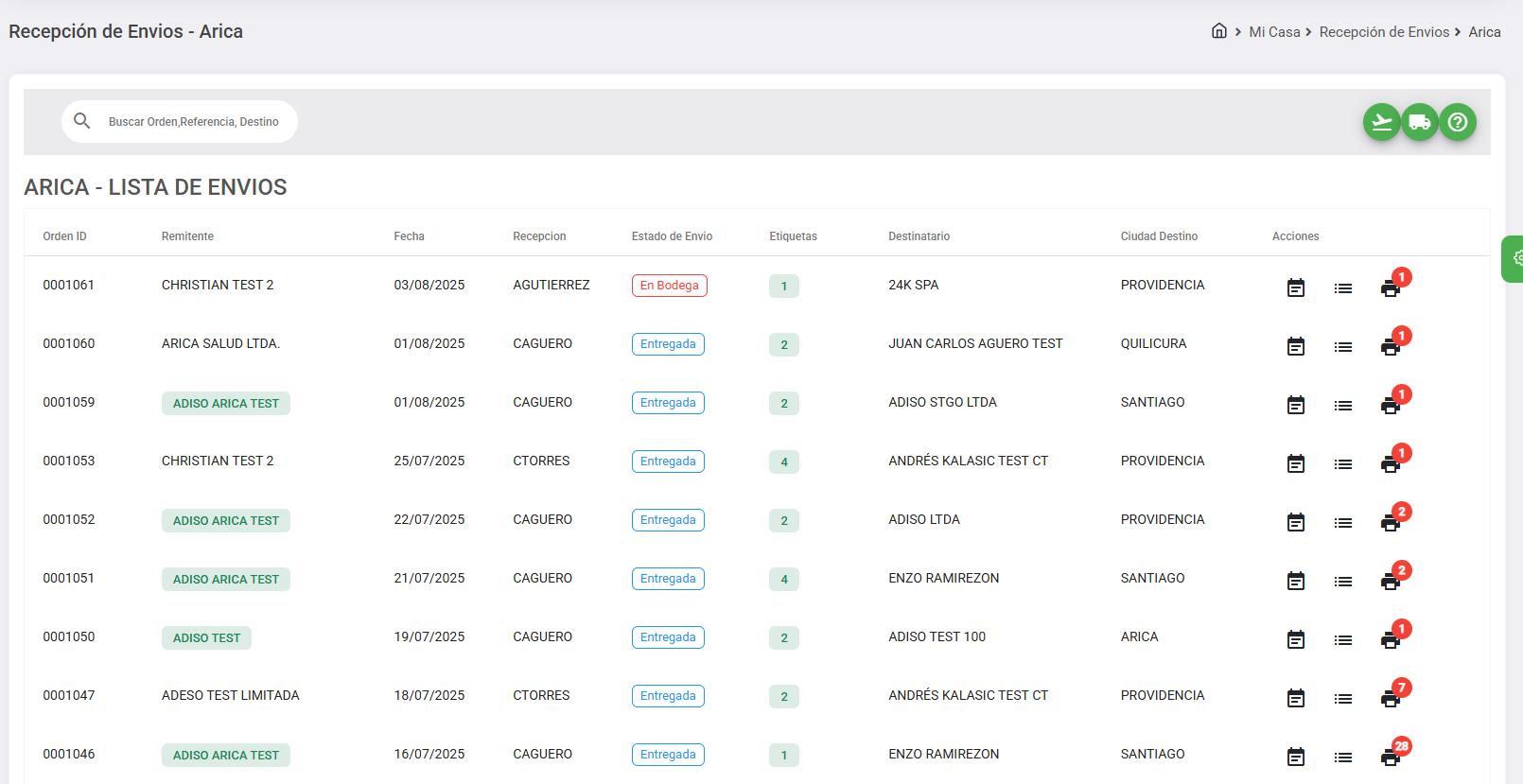1523x784 pixels.
Task: Focus the Buscar Orden search field
Action: coord(194,122)
